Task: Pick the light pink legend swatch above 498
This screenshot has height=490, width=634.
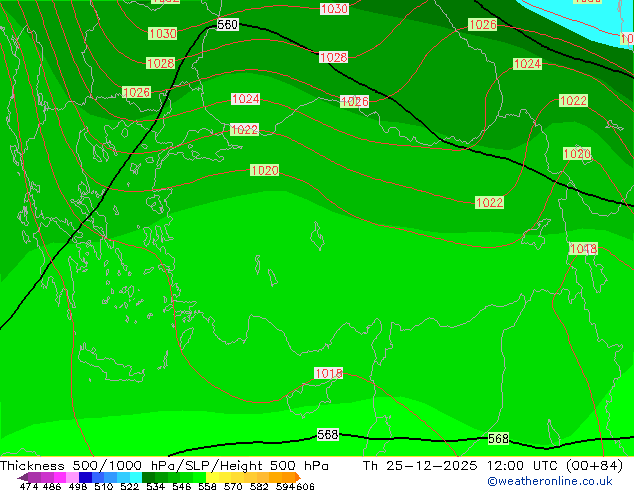Action: 72,477
